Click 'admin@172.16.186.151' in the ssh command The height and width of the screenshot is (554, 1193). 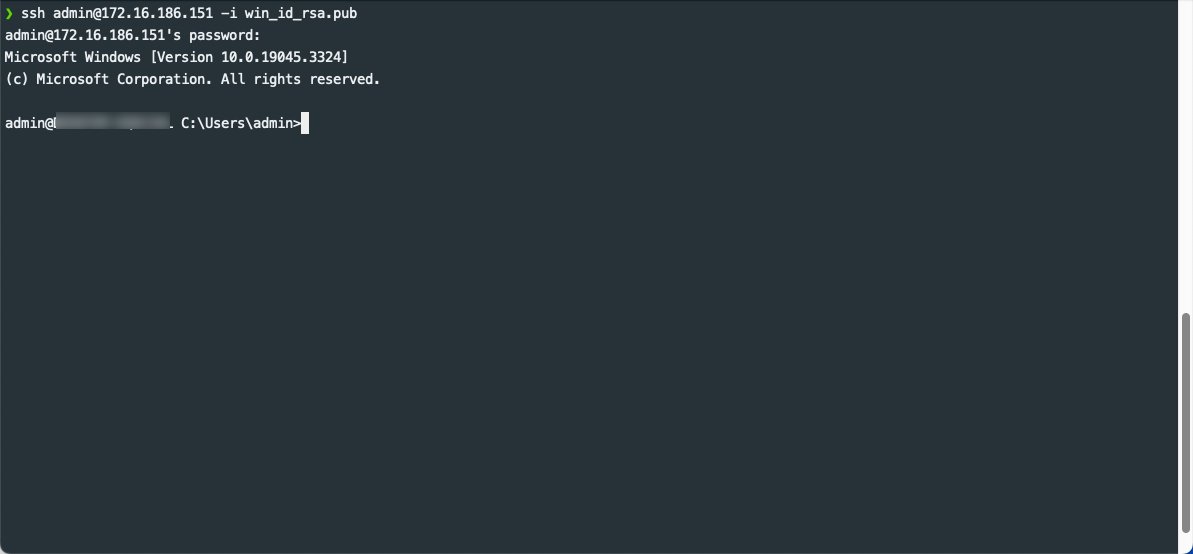click(x=132, y=14)
